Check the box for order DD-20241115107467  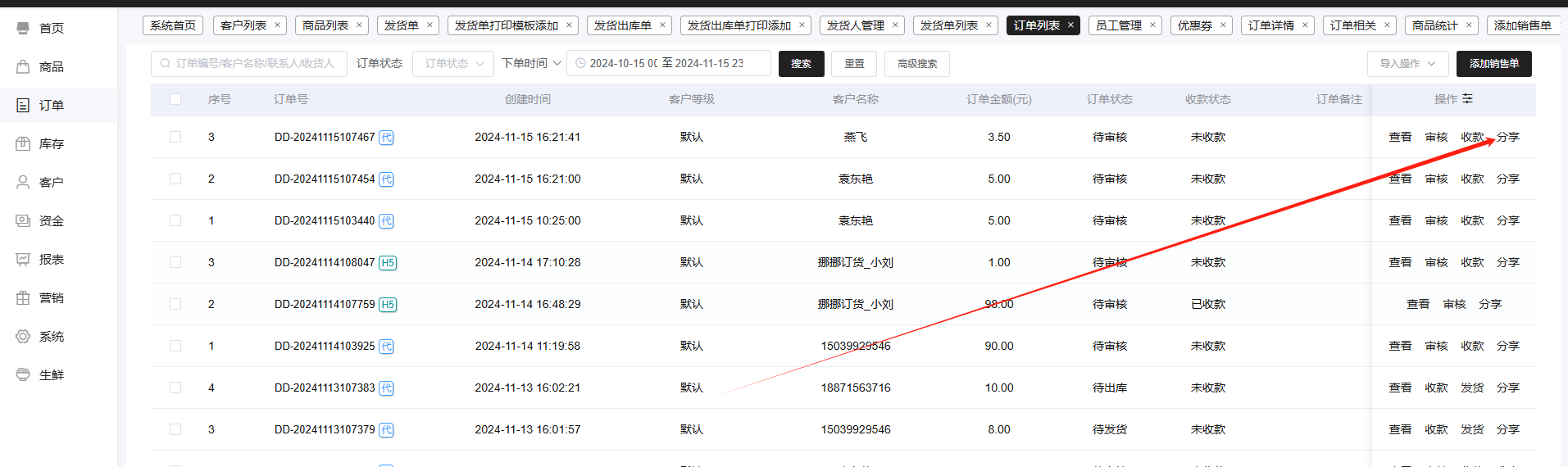tap(175, 137)
